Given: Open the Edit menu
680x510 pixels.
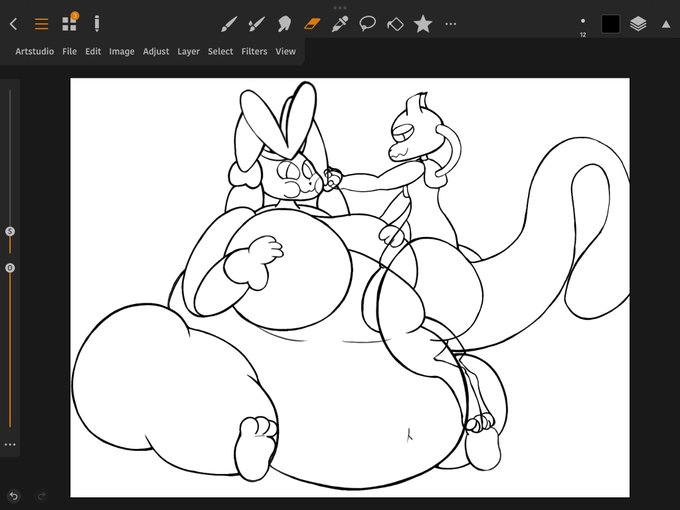Looking at the screenshot, I should tap(93, 51).
